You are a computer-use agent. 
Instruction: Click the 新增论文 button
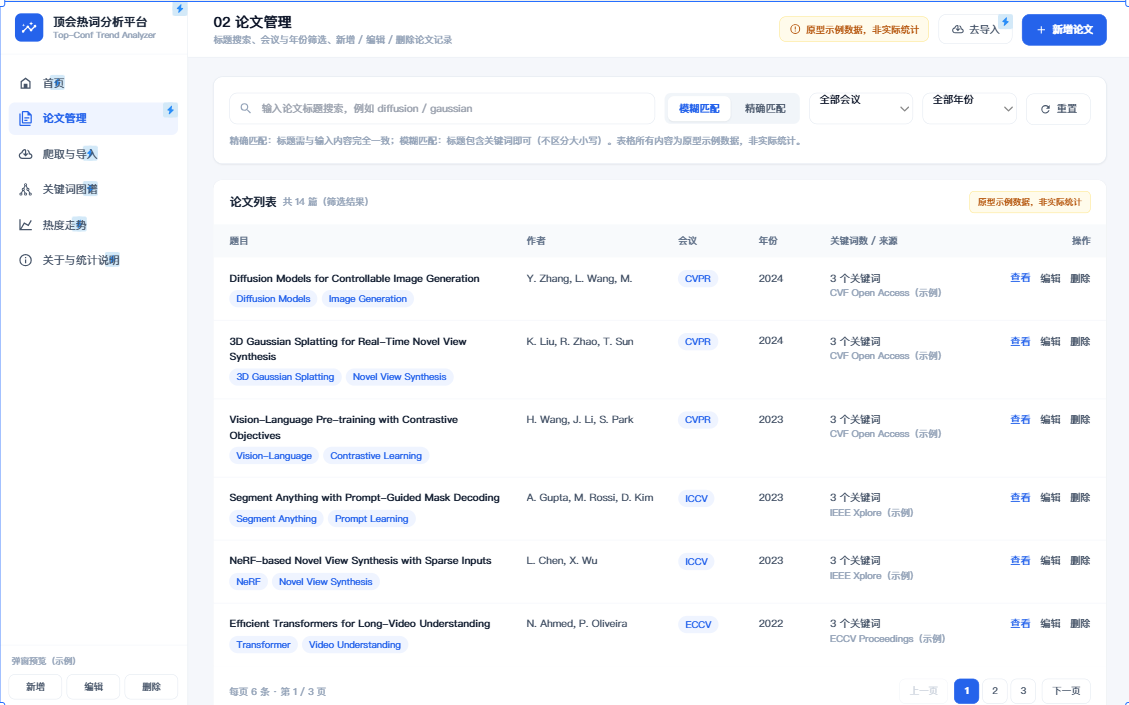point(1064,30)
